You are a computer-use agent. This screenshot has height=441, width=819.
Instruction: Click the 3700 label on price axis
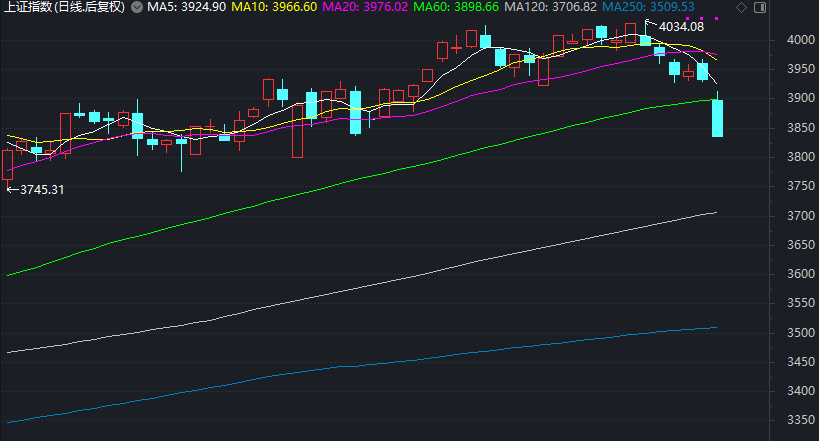(799, 216)
